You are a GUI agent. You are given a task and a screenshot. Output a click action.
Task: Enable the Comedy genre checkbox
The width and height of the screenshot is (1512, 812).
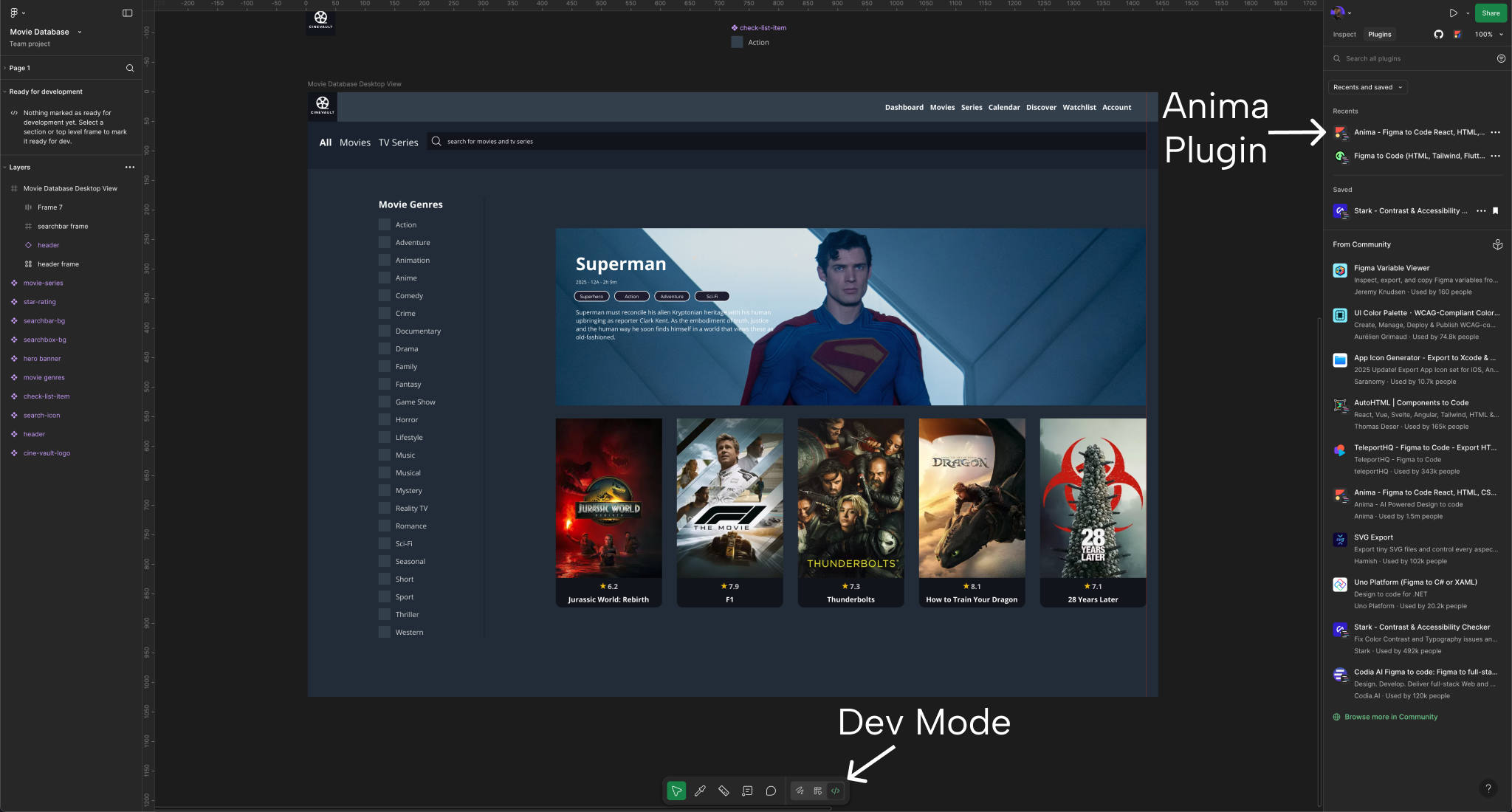point(385,295)
